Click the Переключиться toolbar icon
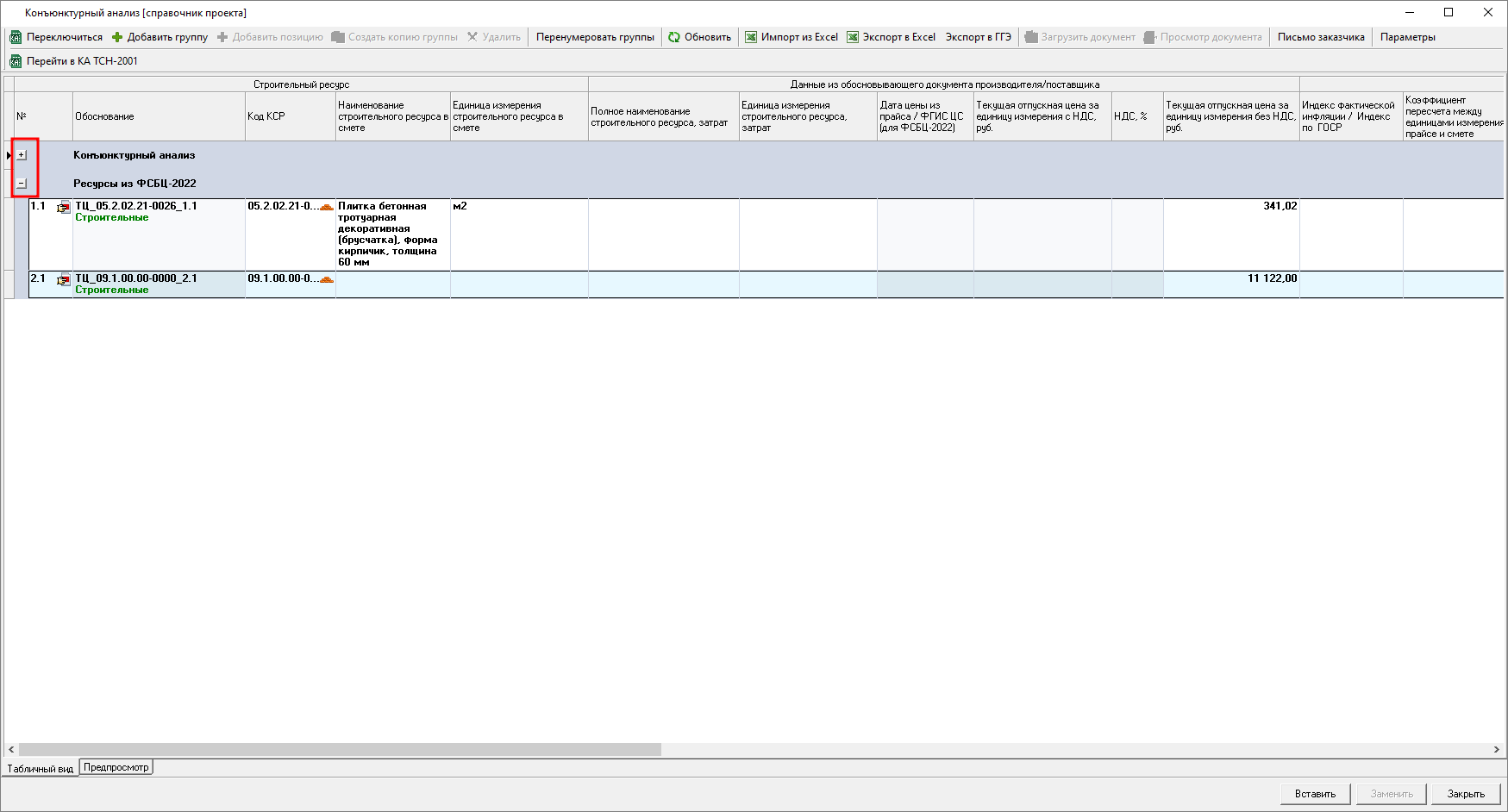Image resolution: width=1508 pixels, height=812 pixels. point(16,37)
